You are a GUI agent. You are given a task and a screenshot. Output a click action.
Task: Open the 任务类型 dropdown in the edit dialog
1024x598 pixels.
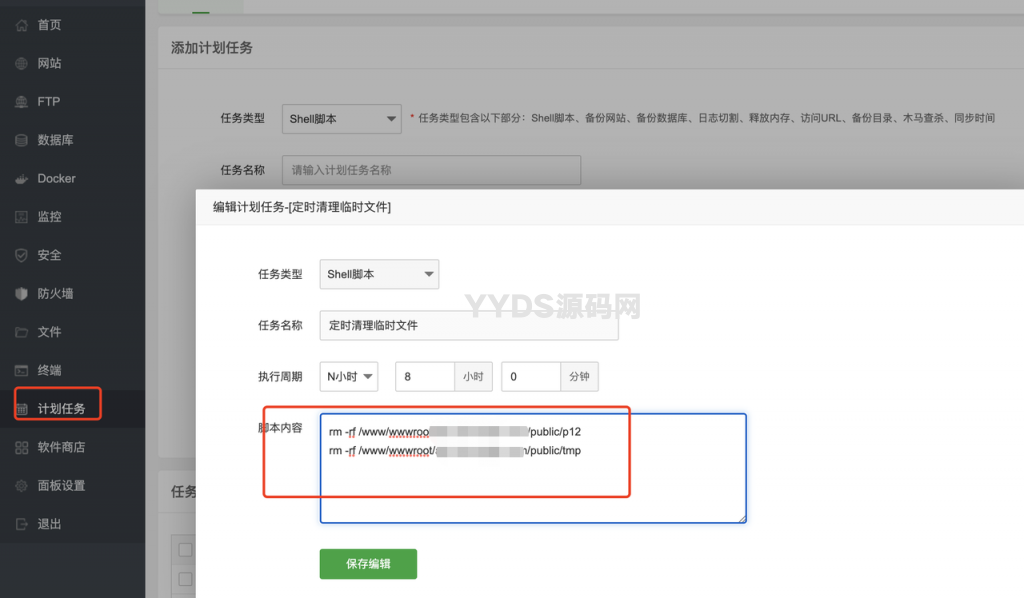coord(378,273)
